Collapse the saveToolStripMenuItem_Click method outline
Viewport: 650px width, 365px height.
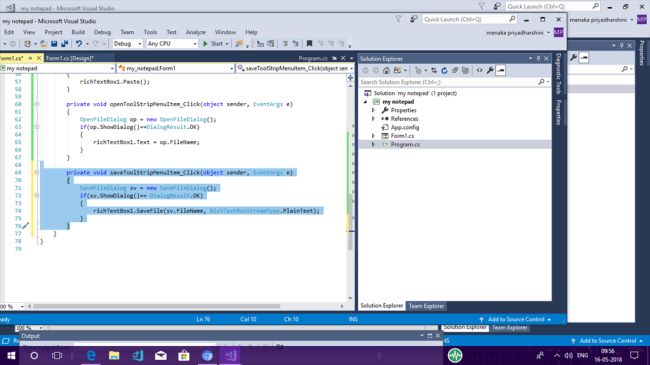coord(36,173)
